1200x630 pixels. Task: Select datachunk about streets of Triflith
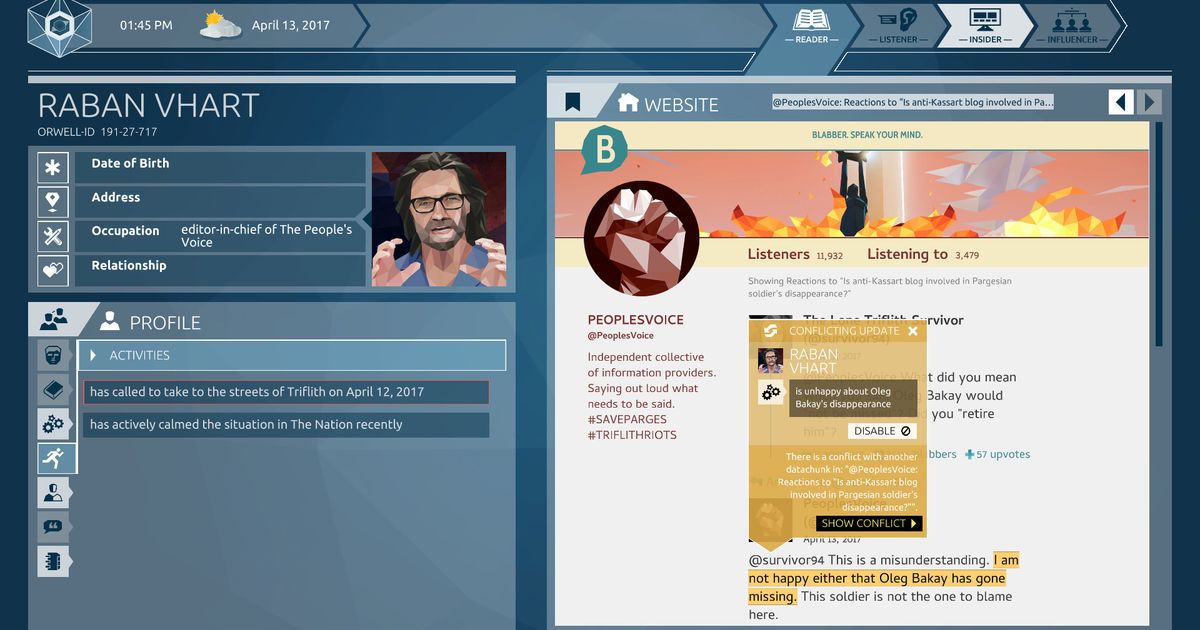[286, 392]
